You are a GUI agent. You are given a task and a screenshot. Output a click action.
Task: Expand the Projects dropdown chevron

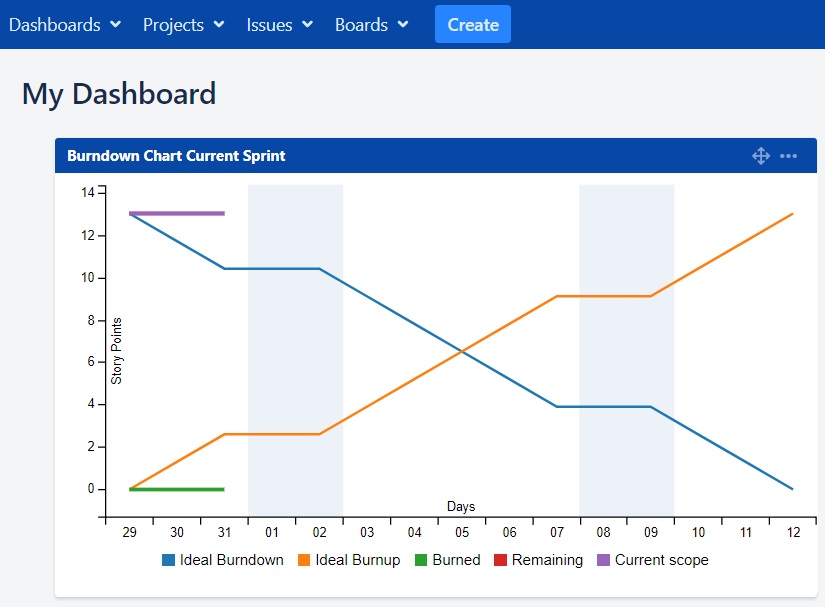[219, 24]
